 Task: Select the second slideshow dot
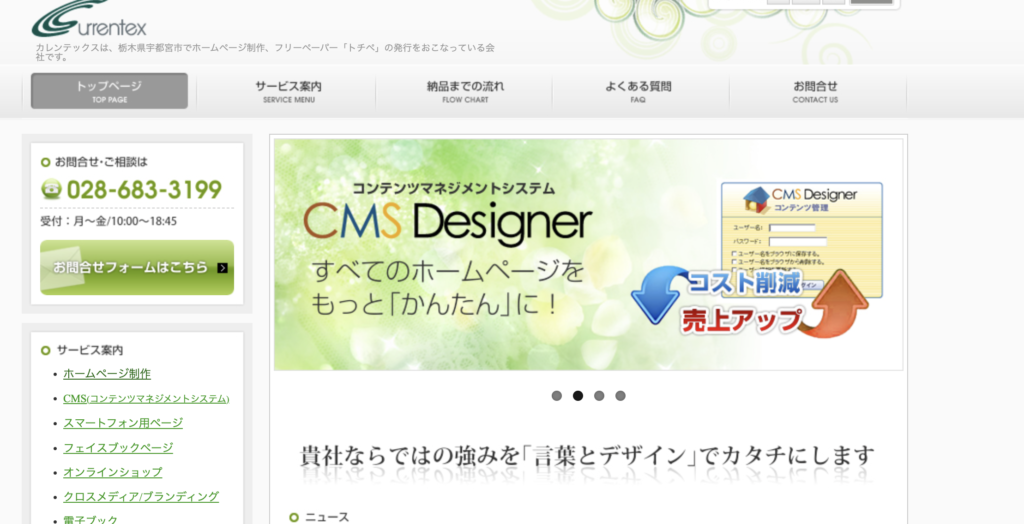[578, 396]
